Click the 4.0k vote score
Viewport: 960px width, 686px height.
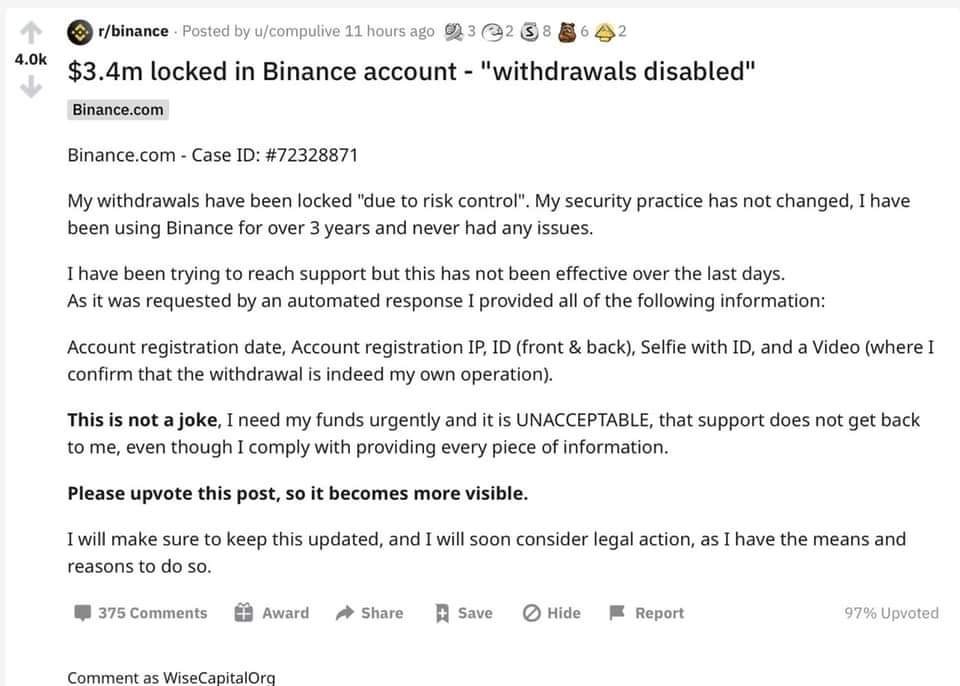[x=31, y=59]
